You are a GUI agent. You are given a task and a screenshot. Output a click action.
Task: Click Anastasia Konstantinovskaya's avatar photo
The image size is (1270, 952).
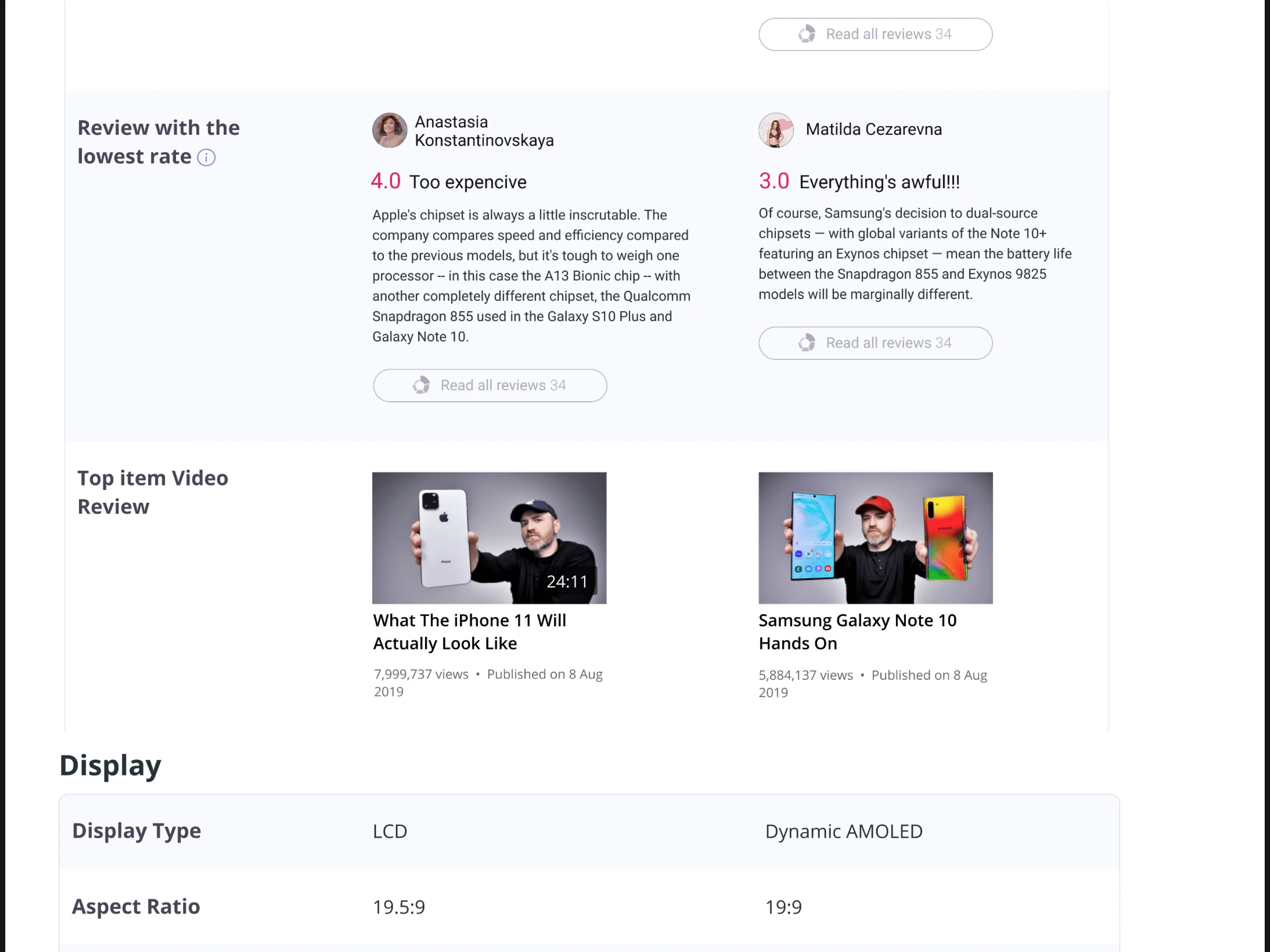point(389,130)
